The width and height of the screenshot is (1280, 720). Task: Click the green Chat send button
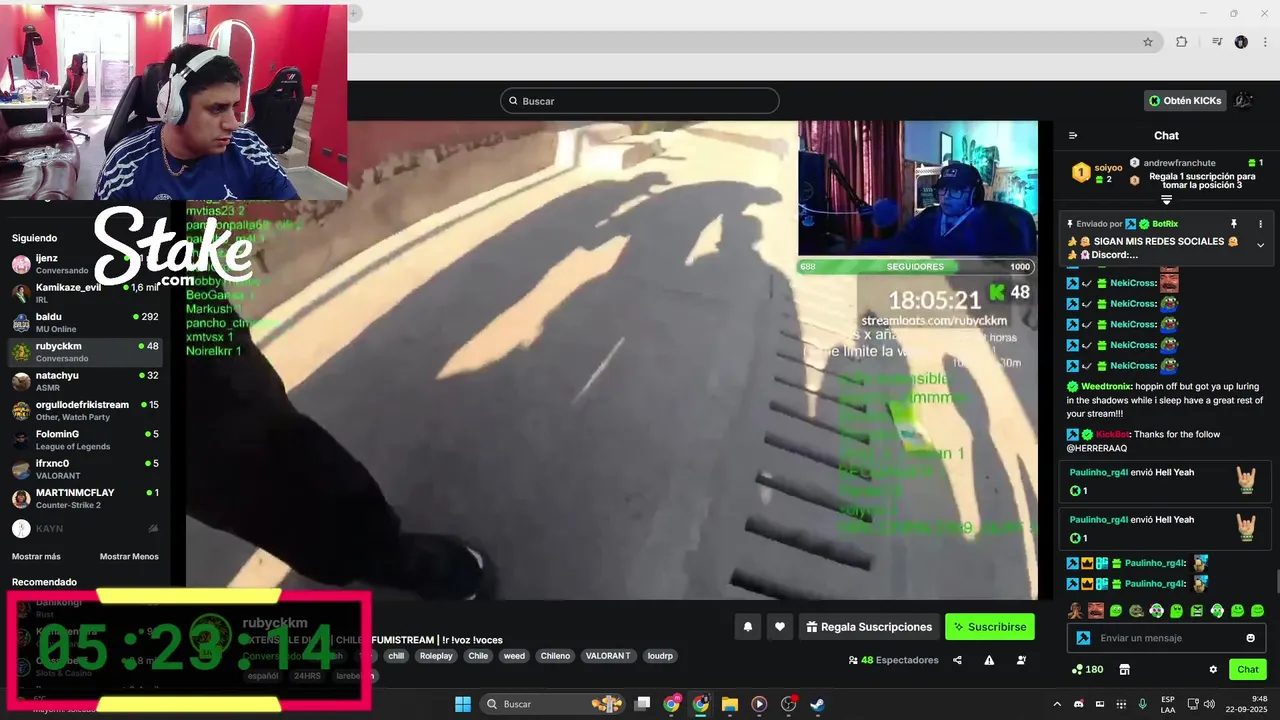(1248, 670)
